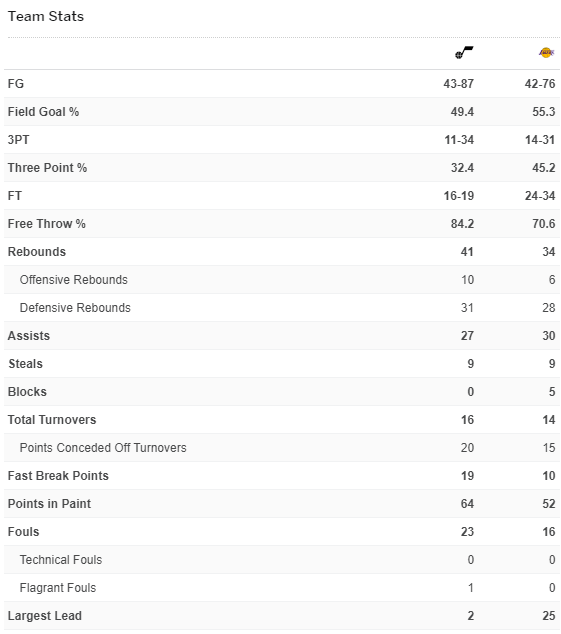Select the Free Throw % row label
Viewport: 561px width, 634px height.
[47, 224]
